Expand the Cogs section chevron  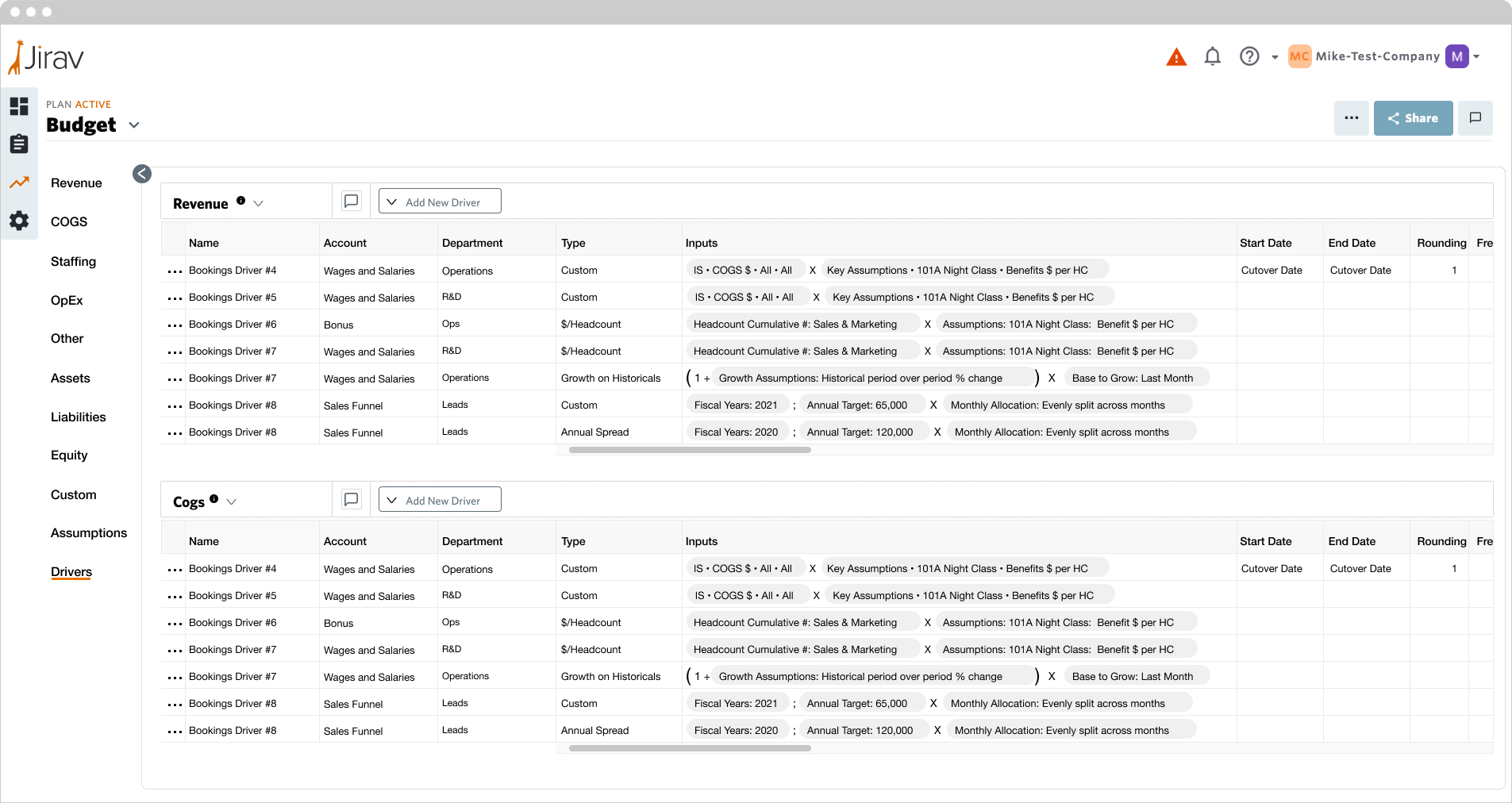232,501
